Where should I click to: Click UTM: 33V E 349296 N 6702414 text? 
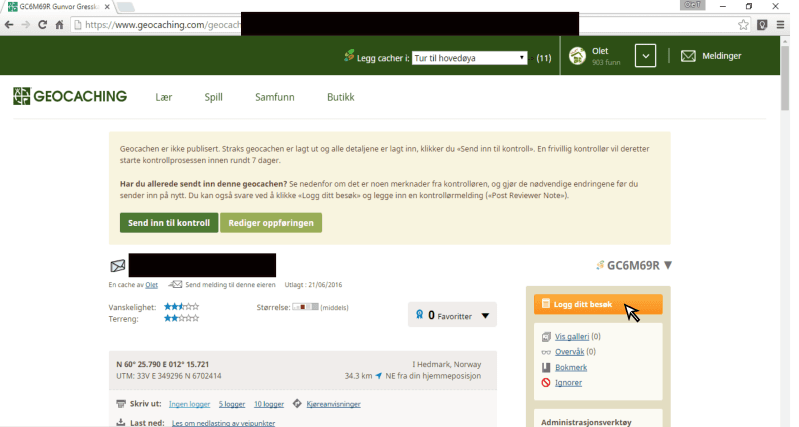tap(169, 376)
